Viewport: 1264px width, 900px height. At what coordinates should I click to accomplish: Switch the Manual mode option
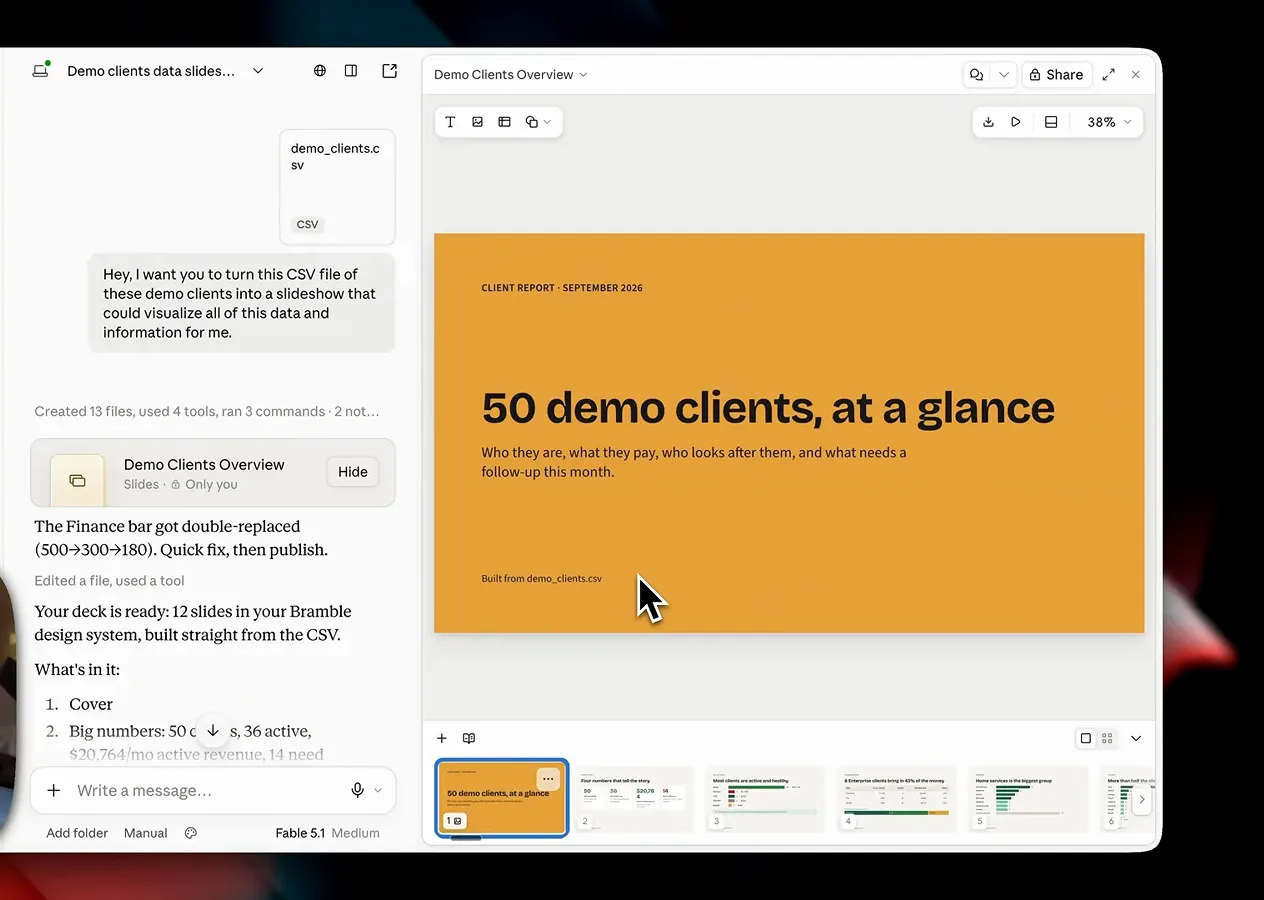(146, 833)
